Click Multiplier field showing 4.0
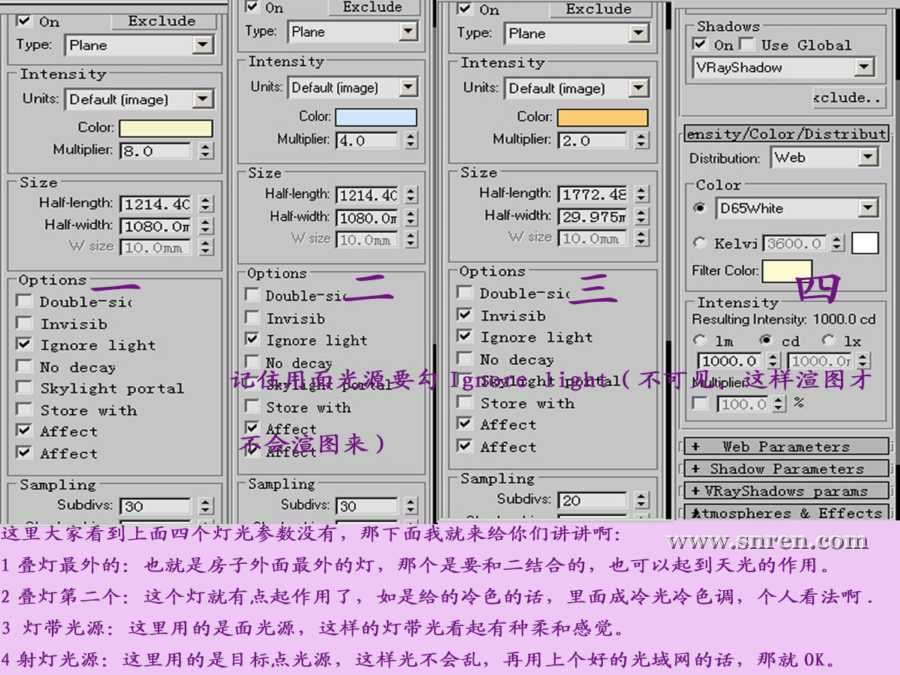Viewport: 900px width, 675px height. click(x=366, y=141)
